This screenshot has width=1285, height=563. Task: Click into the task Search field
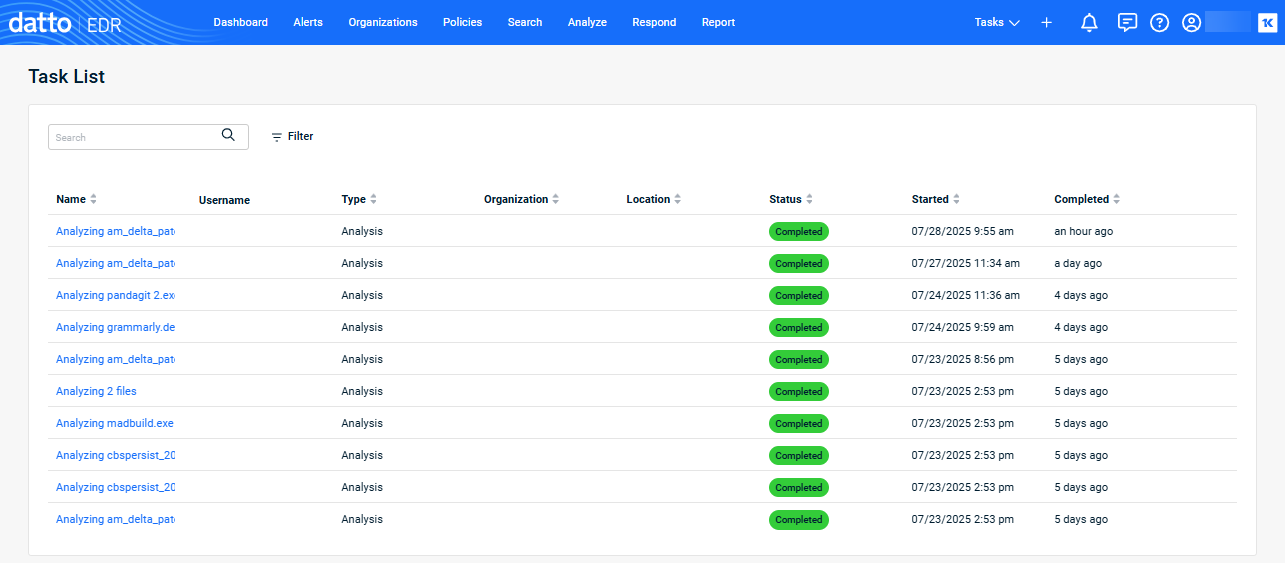(x=135, y=137)
